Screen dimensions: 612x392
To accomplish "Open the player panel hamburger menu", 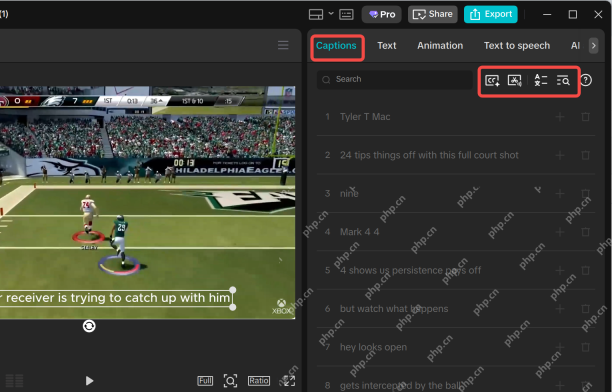I will point(283,45).
